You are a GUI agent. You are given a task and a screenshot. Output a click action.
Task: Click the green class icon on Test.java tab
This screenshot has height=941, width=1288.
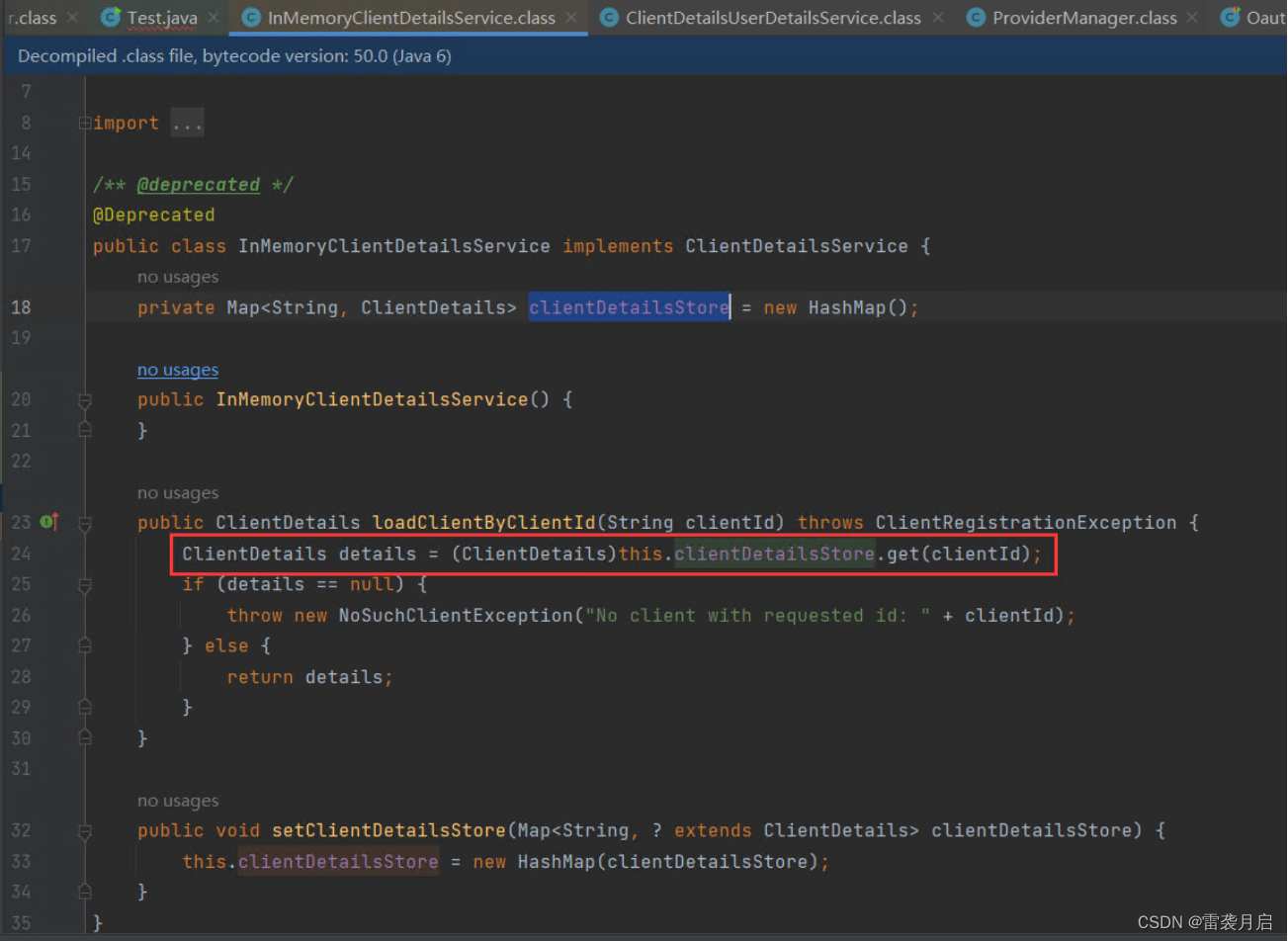click(x=109, y=17)
